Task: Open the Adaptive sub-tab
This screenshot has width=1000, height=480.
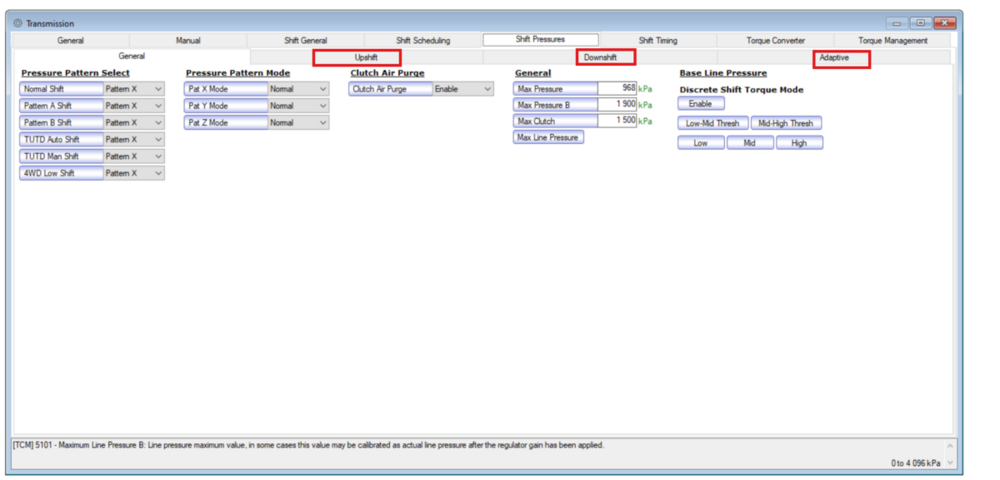Action: (834, 58)
